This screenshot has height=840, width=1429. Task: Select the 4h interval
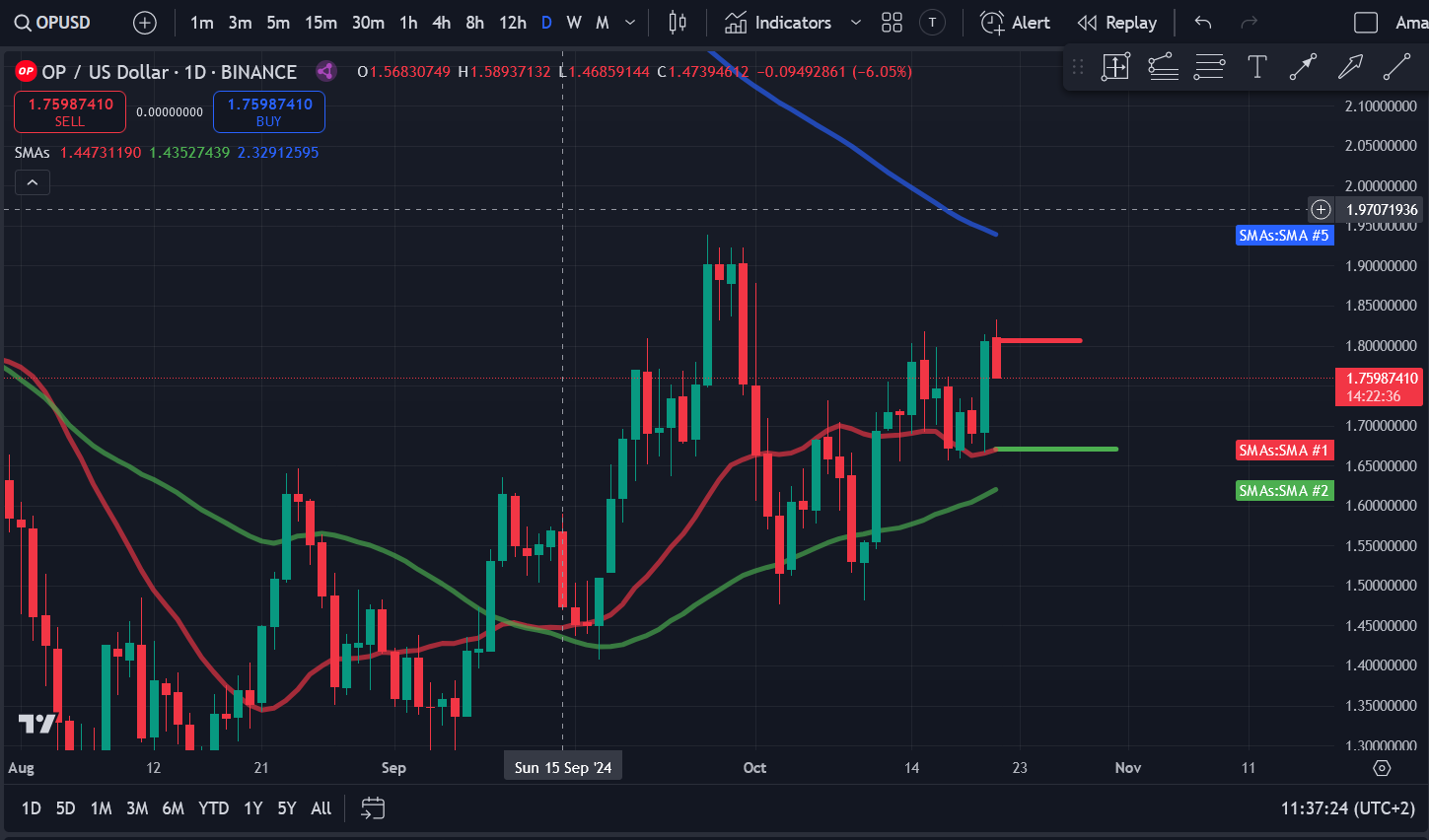(442, 22)
